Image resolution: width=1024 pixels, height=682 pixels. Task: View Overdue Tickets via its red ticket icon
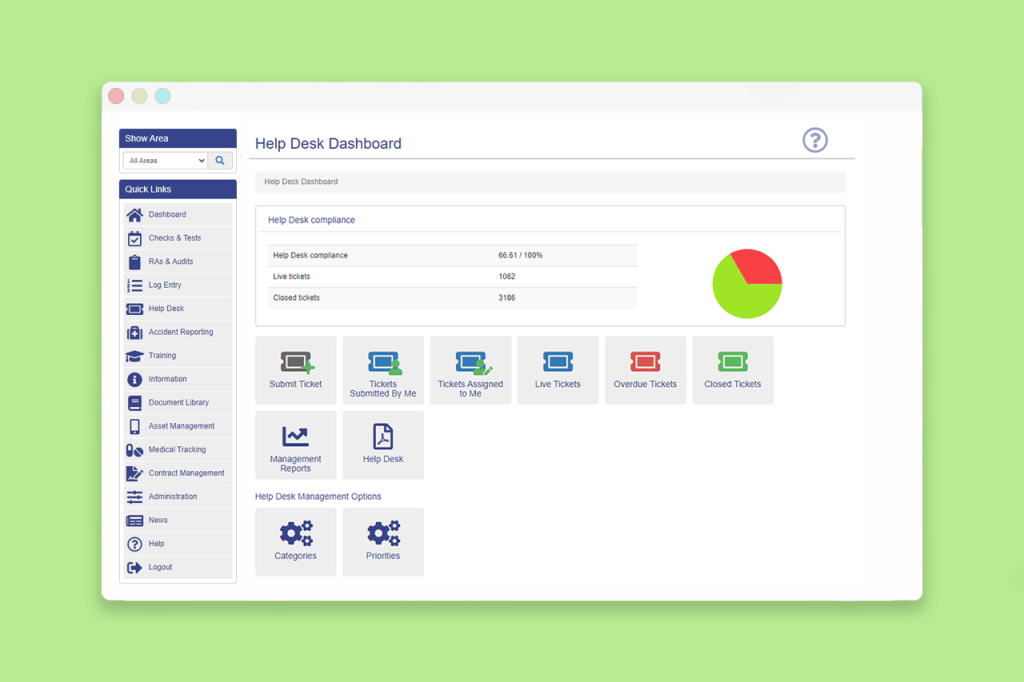pyautogui.click(x=645, y=362)
